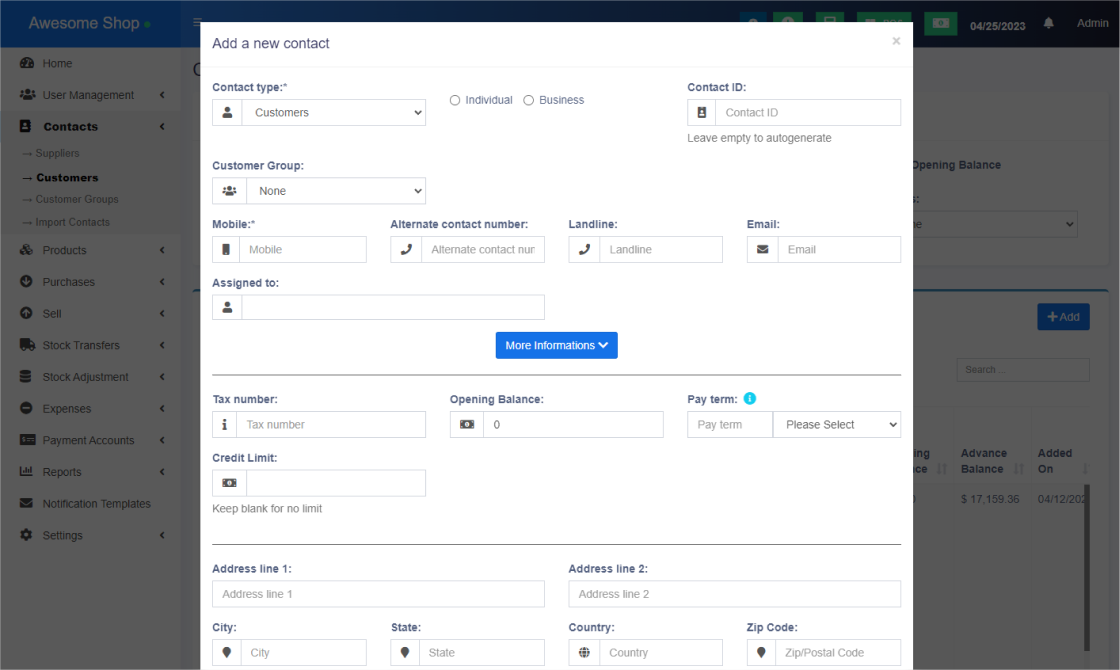The width and height of the screenshot is (1120, 670).
Task: Expand the More Informations section
Action: [x=556, y=345]
